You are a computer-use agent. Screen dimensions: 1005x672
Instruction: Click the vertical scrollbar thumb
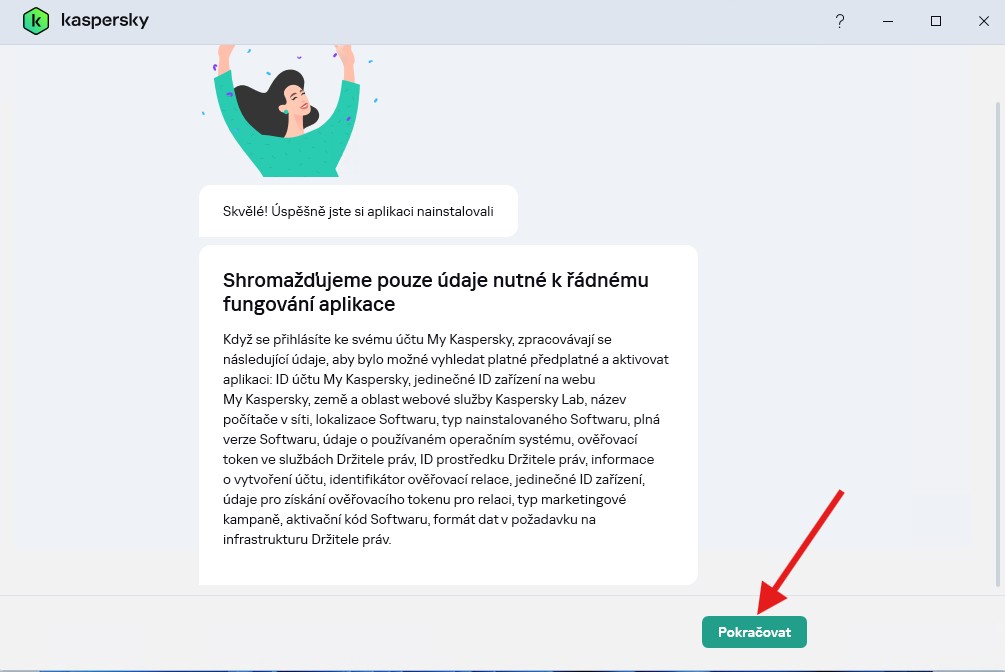point(996,340)
